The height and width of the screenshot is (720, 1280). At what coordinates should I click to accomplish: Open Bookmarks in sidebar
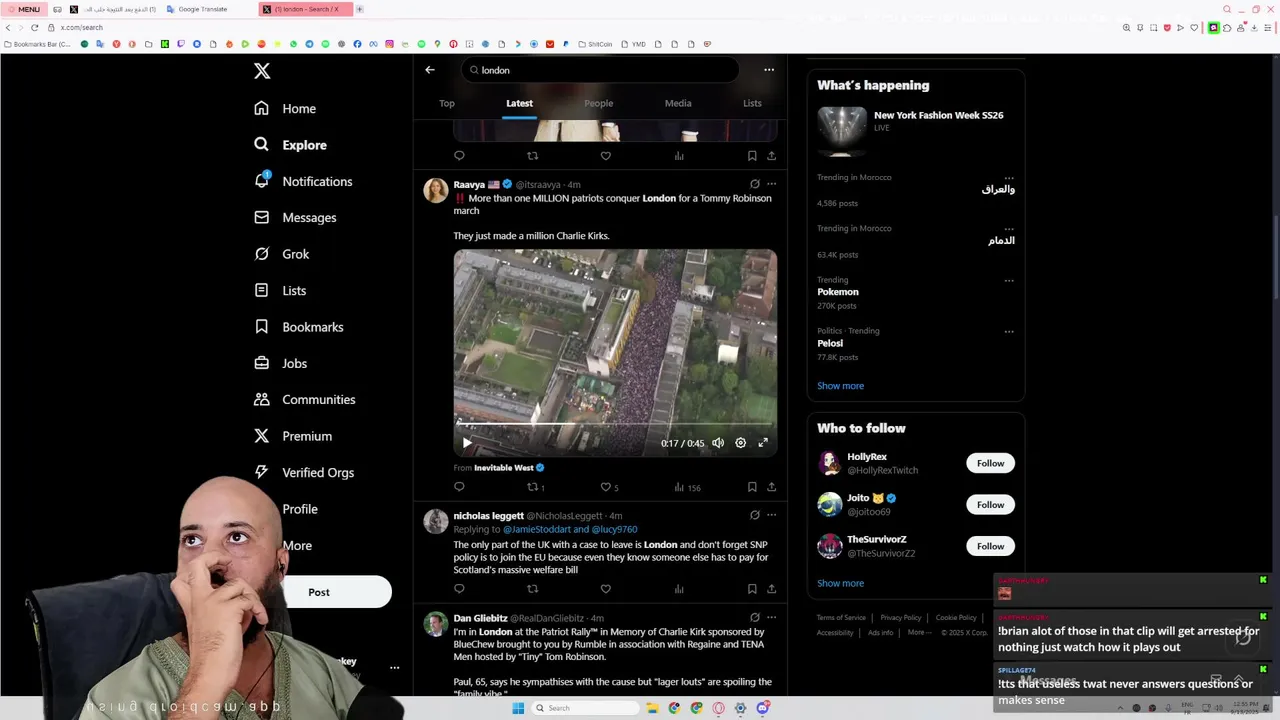pos(298,327)
